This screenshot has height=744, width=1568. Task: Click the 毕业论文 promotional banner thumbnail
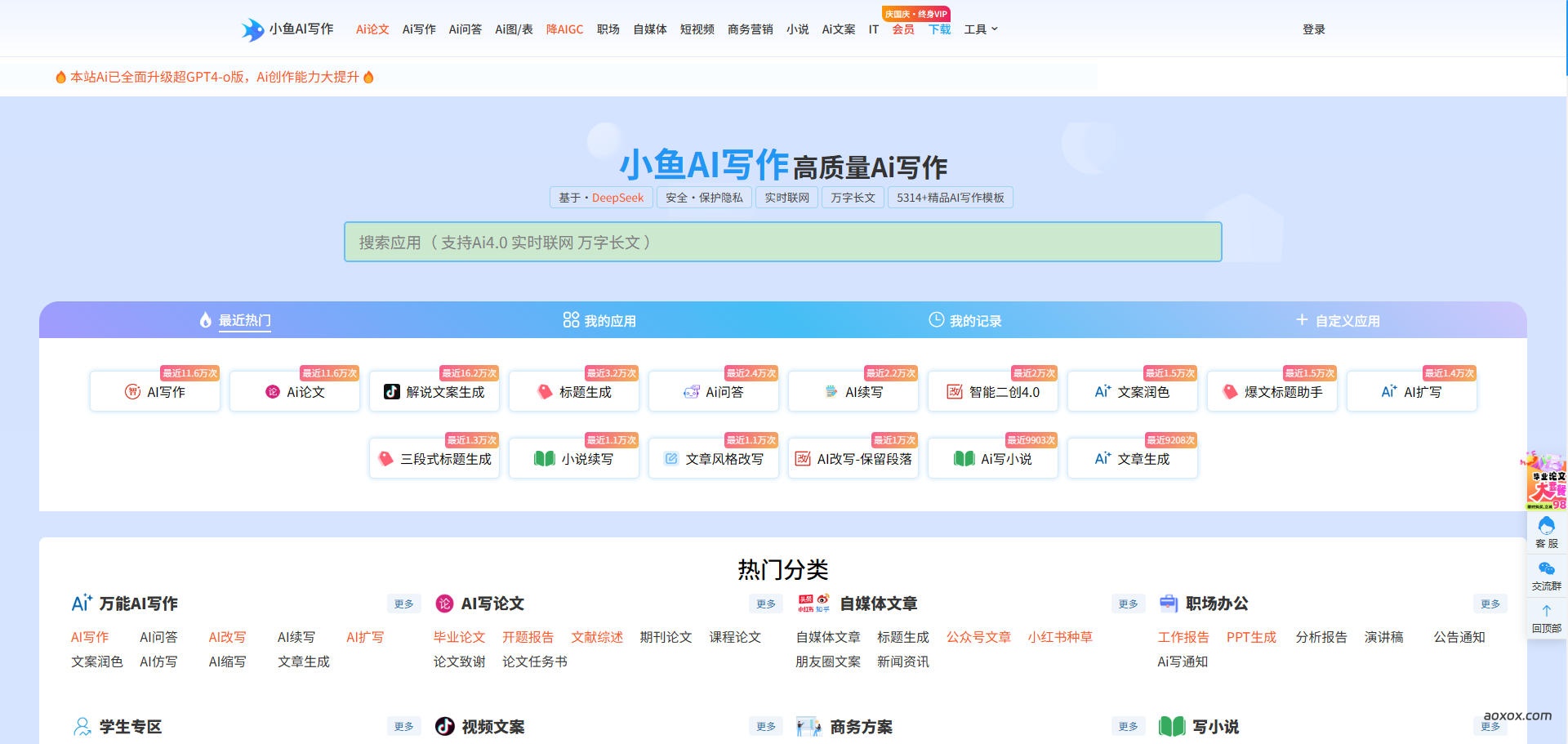pyautogui.click(x=1546, y=482)
